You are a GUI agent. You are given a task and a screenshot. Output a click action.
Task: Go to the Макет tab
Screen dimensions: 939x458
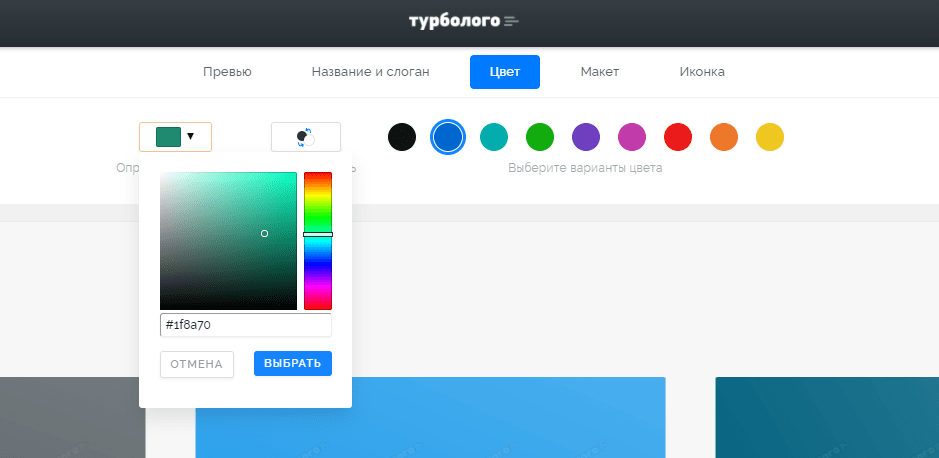click(599, 72)
